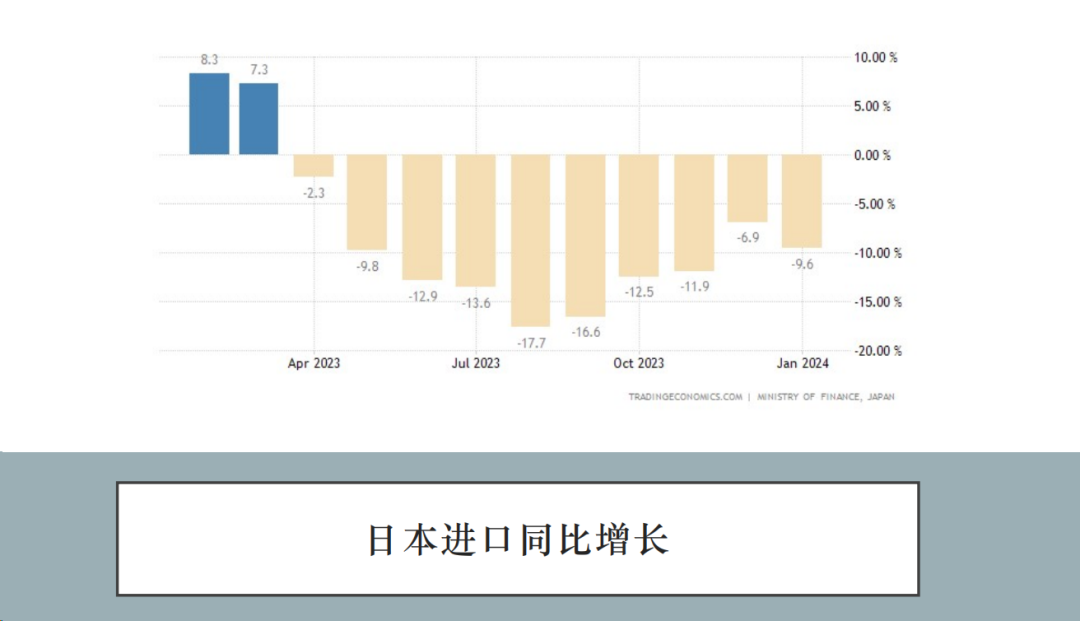The width and height of the screenshot is (1080, 621).
Task: Click the TRADINGECONOMICS.COM source text
Action: click(x=685, y=397)
